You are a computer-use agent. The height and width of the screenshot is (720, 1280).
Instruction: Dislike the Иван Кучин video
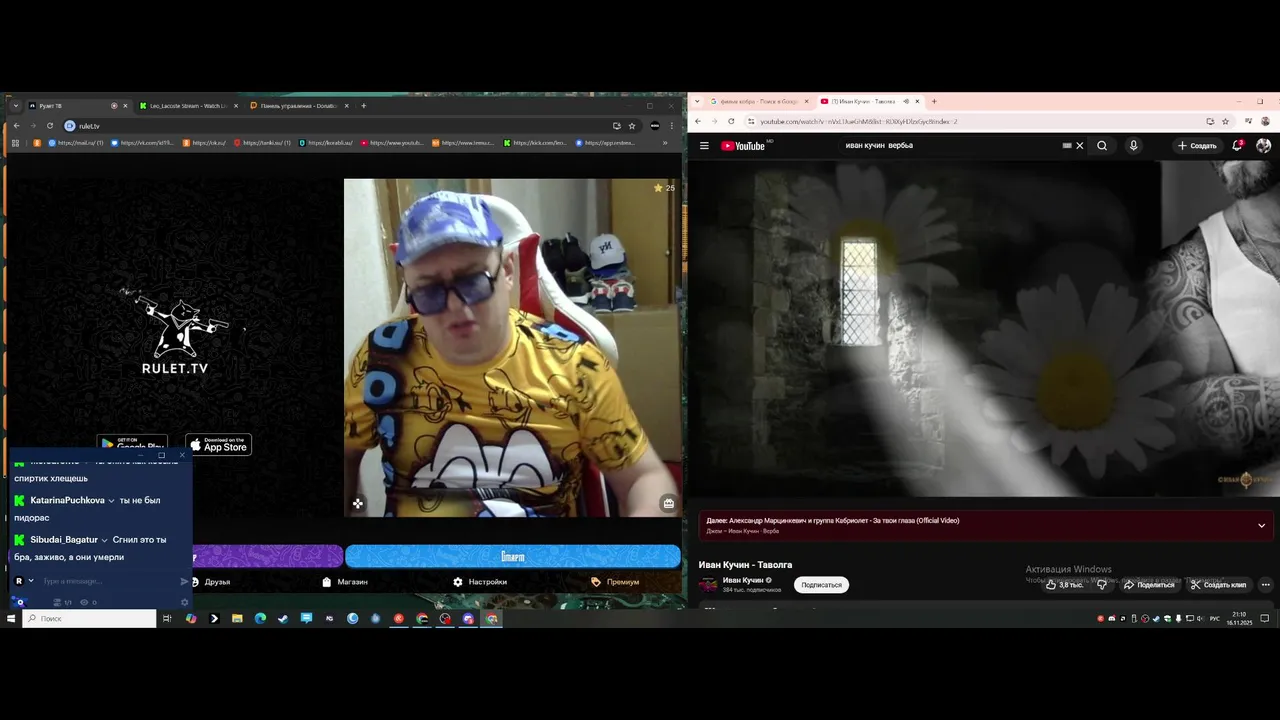coord(1102,585)
